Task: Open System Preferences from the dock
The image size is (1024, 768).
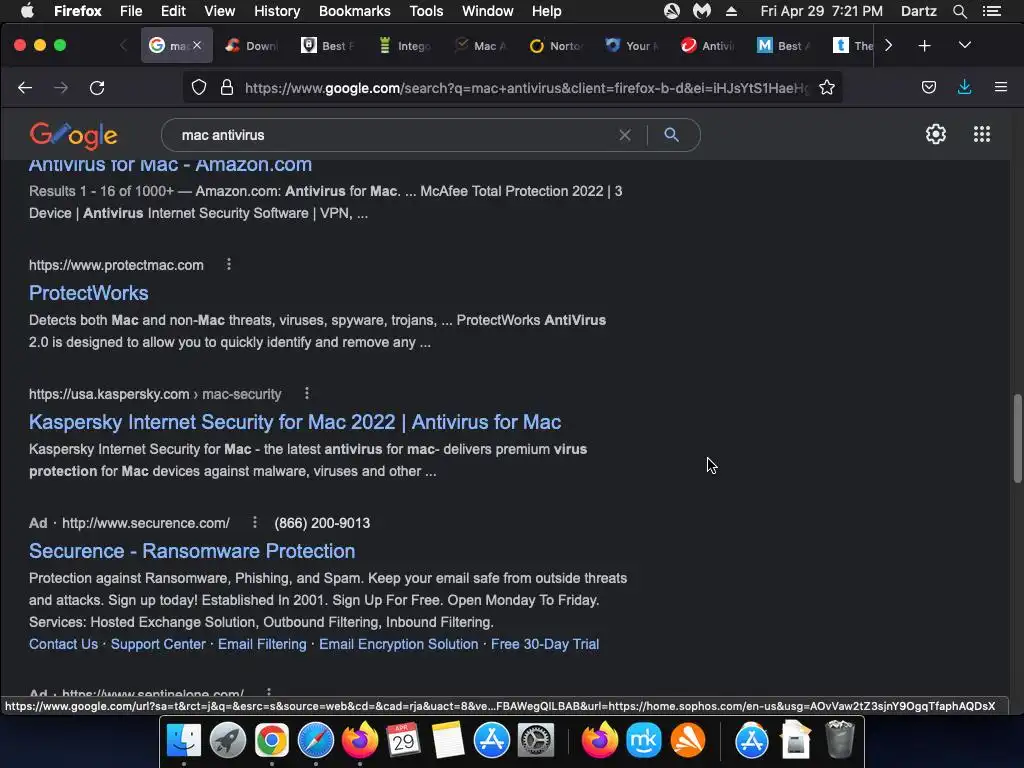Action: point(536,741)
